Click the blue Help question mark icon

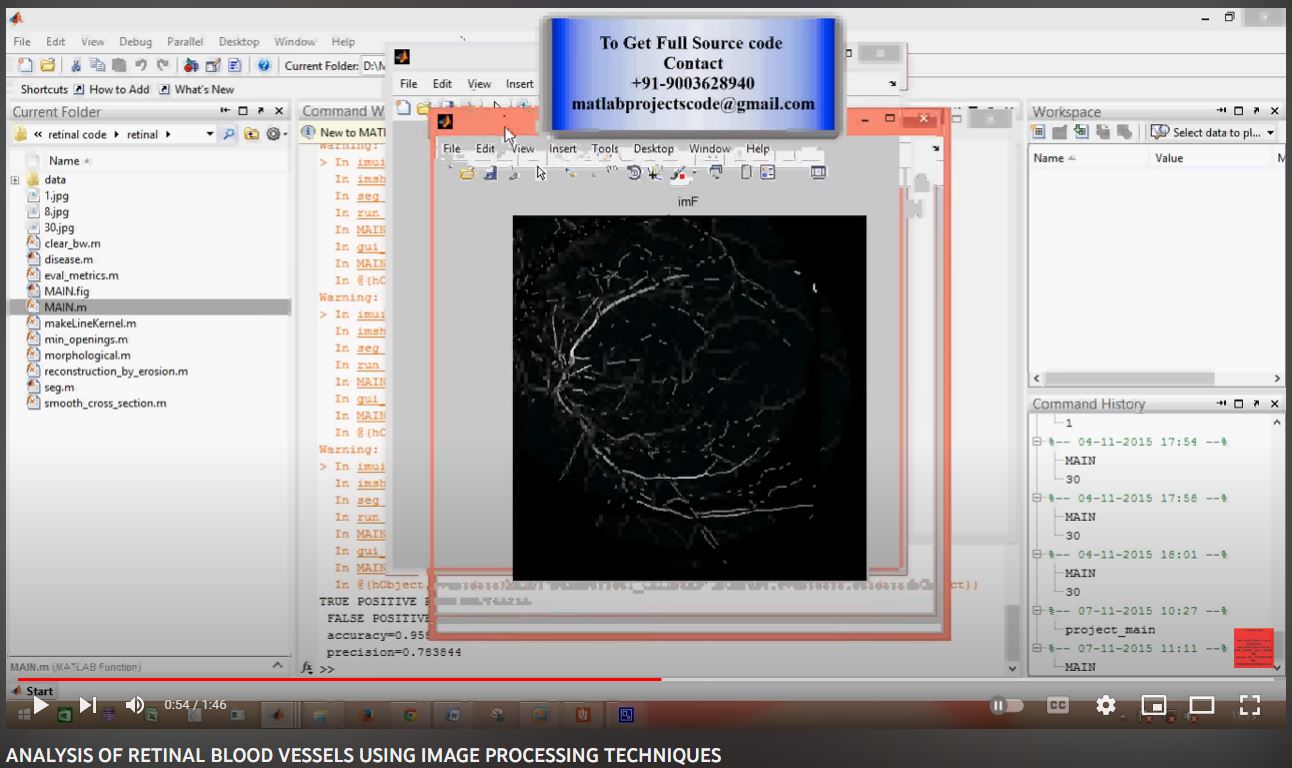264,66
